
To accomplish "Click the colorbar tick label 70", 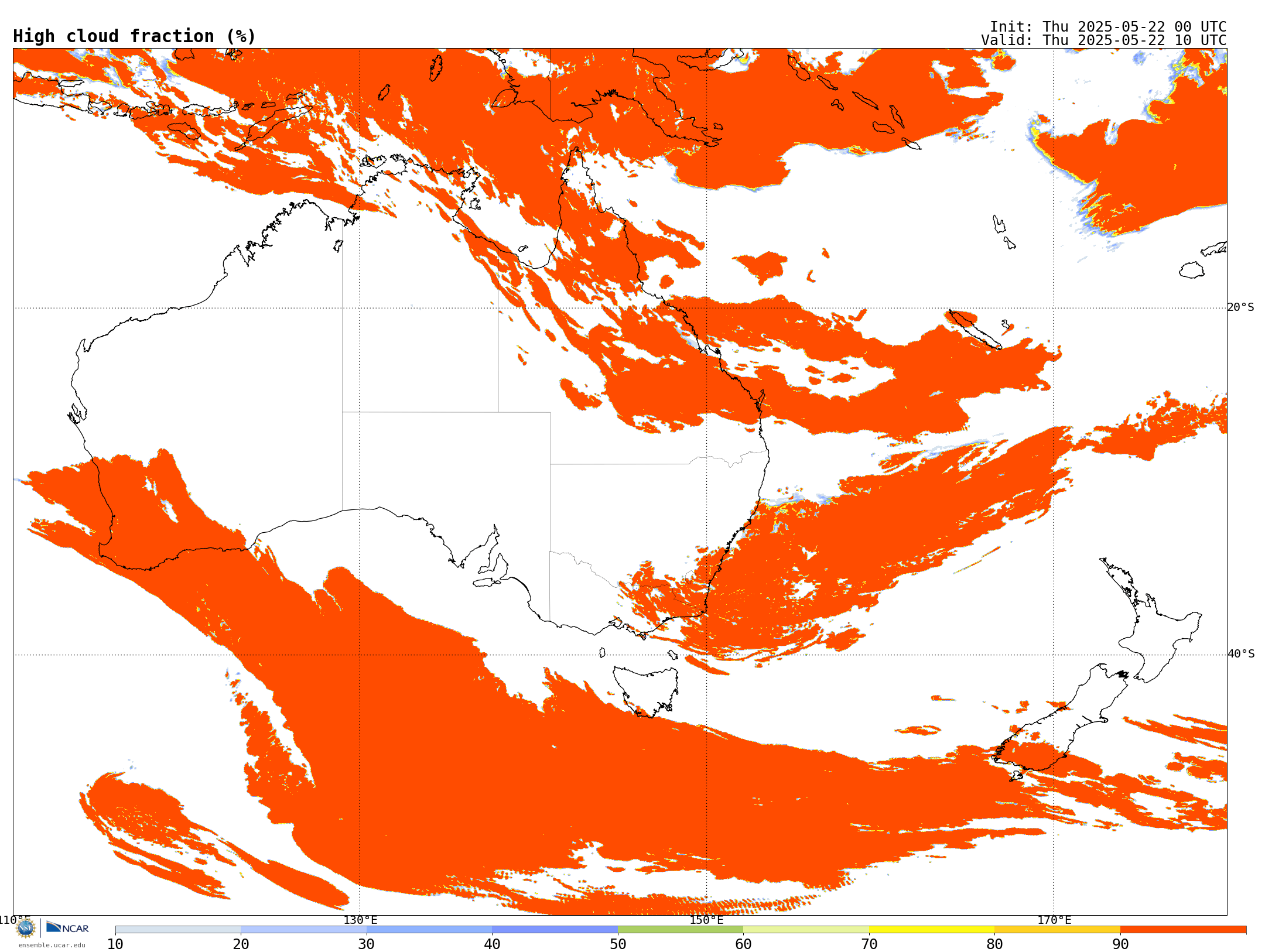I will point(869,944).
